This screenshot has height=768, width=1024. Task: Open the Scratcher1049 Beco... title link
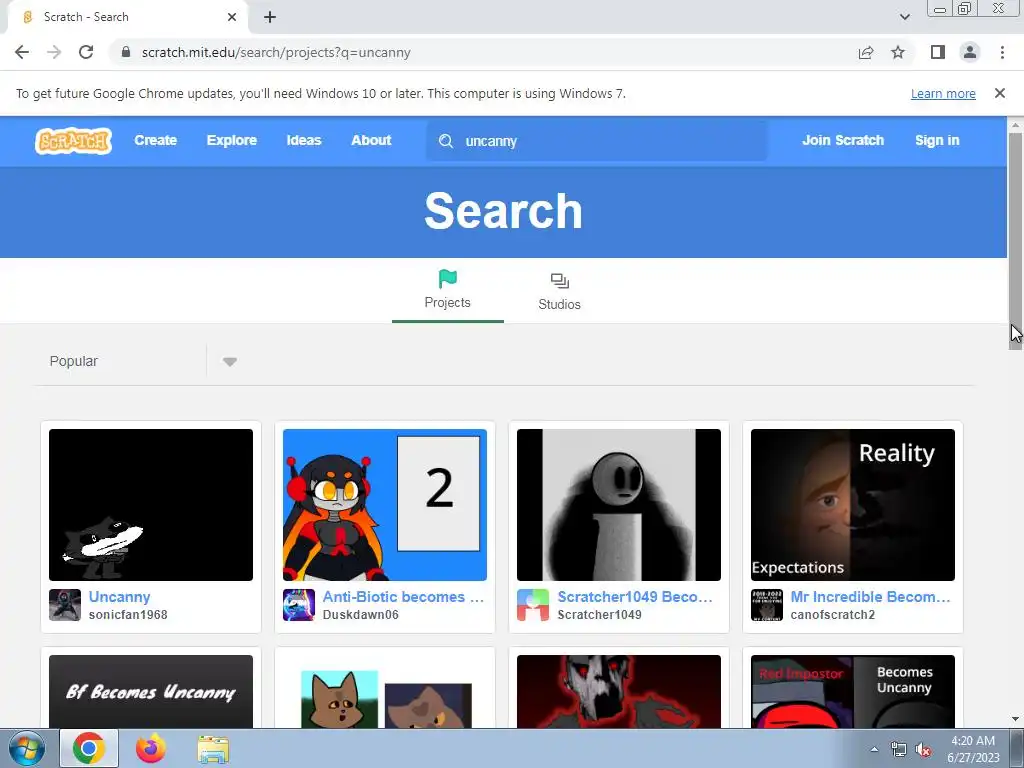click(635, 597)
